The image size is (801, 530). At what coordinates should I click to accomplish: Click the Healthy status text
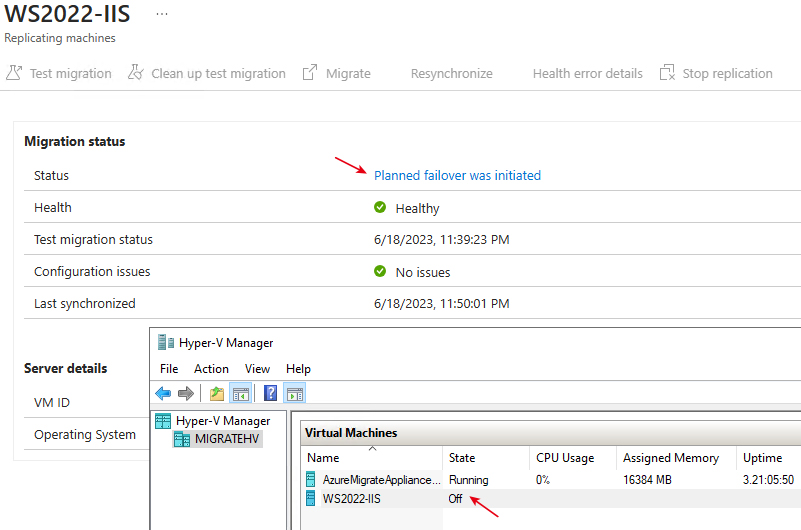(x=417, y=208)
